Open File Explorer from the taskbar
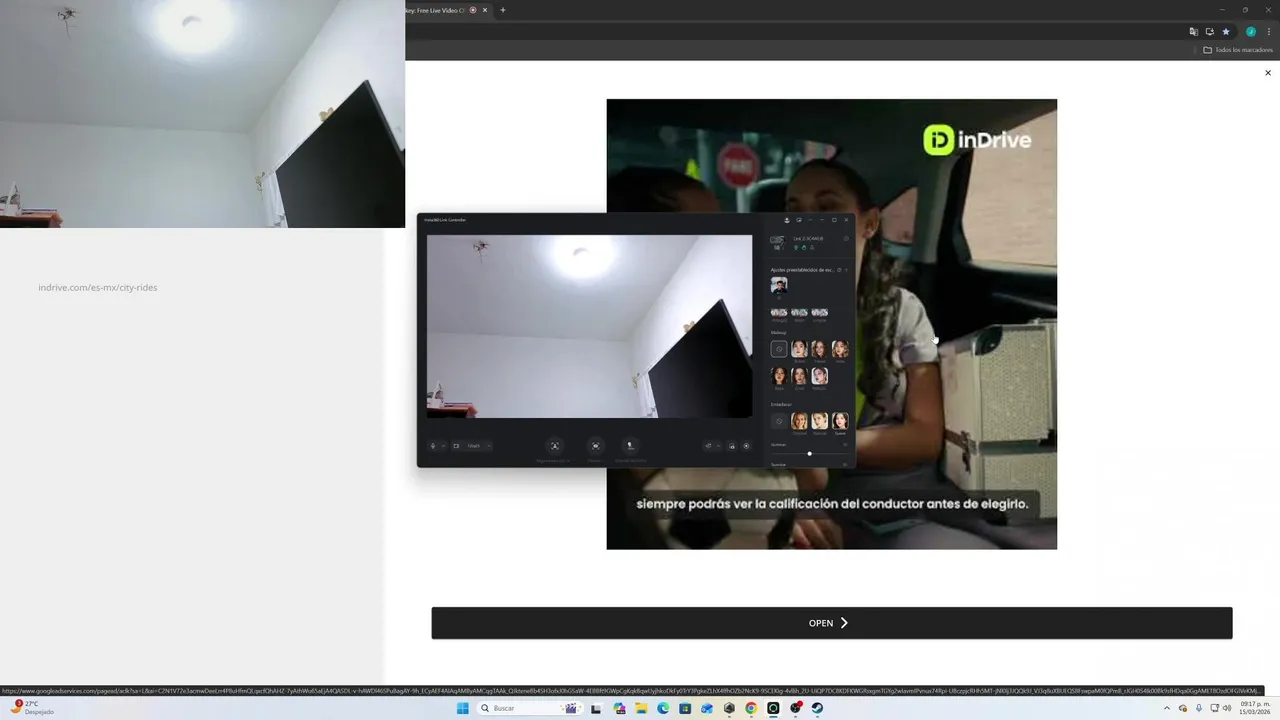 (x=641, y=708)
